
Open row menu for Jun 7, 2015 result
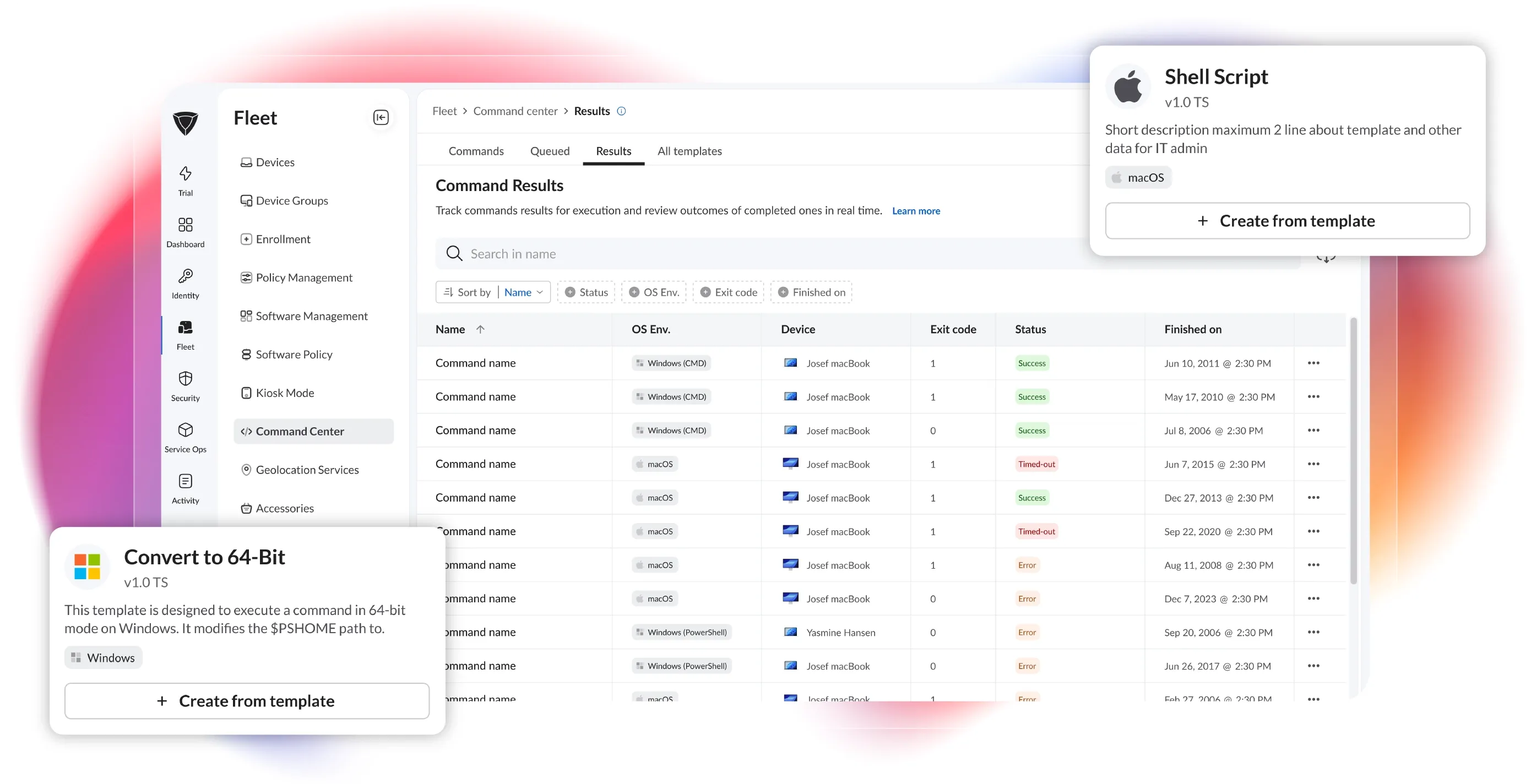(1313, 464)
